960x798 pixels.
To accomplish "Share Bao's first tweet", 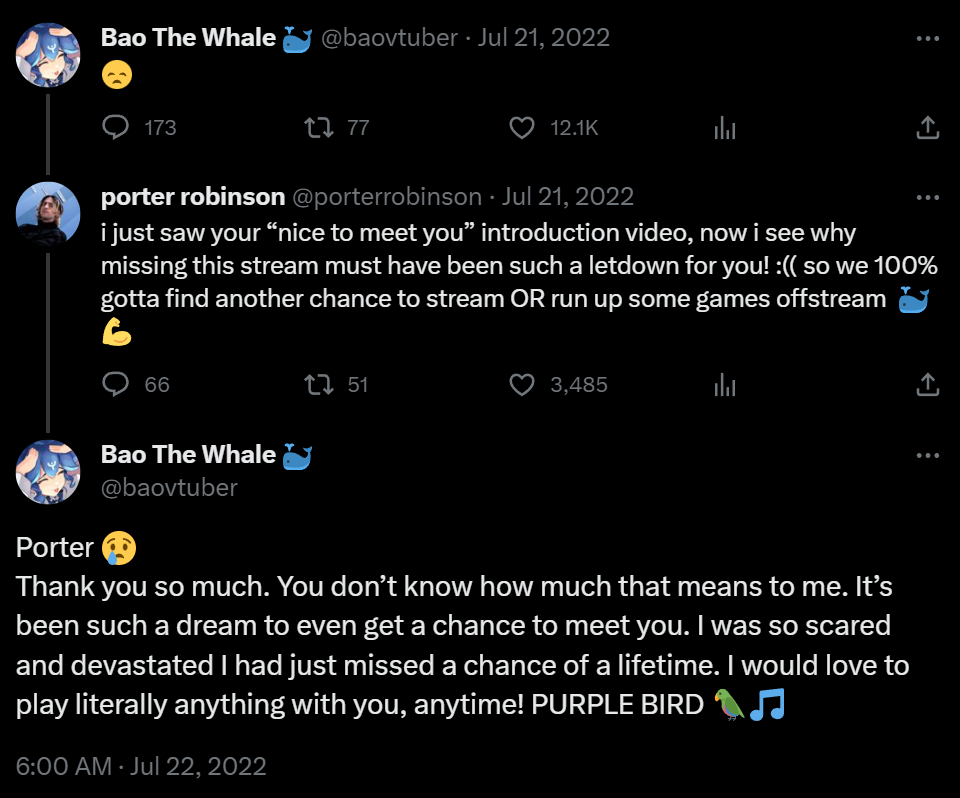I will coord(927,127).
